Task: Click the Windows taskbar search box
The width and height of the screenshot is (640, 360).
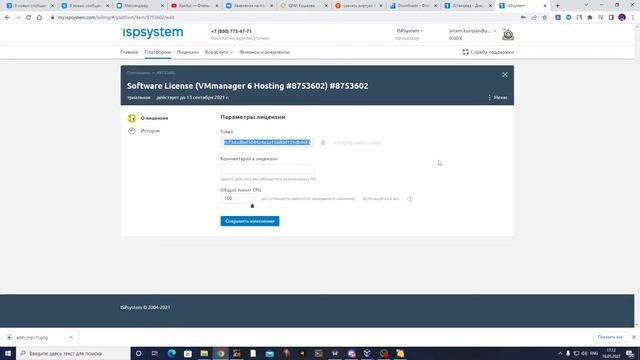Action: [73, 353]
